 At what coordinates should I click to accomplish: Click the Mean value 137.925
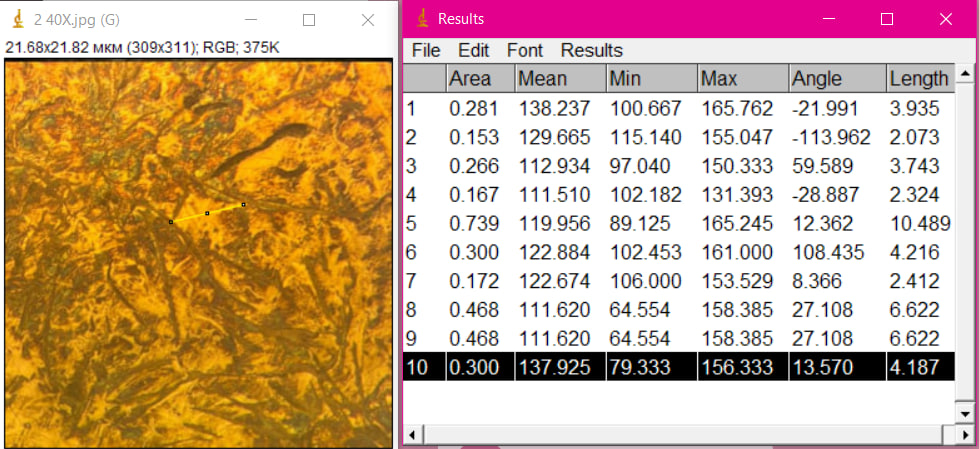554,367
